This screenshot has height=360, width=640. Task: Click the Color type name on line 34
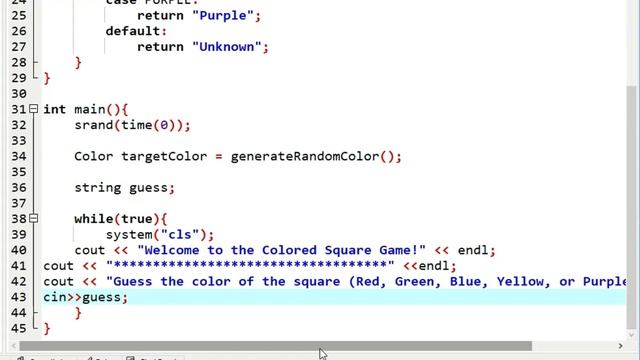point(93,156)
